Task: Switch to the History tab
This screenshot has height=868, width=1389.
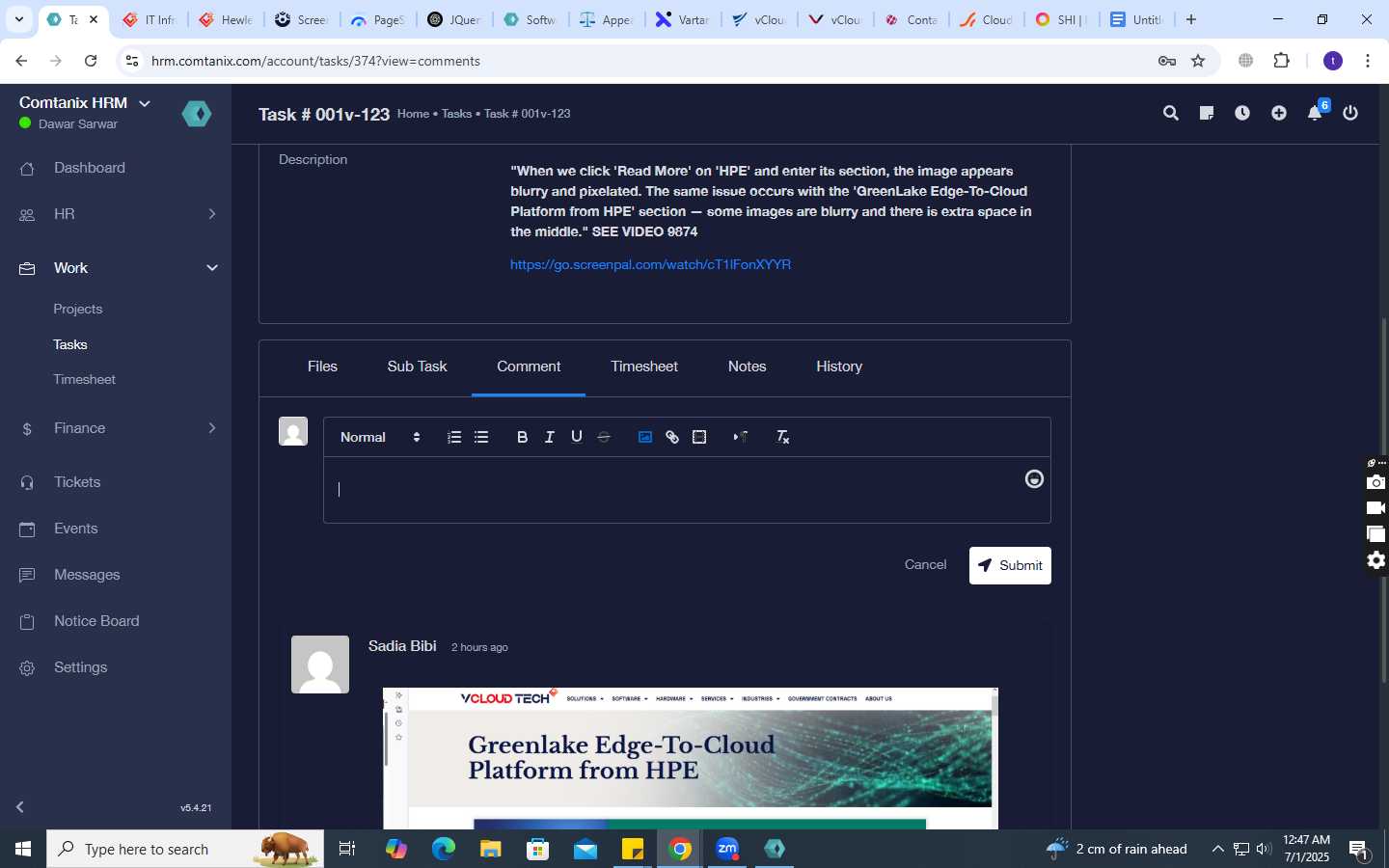Action: (839, 366)
